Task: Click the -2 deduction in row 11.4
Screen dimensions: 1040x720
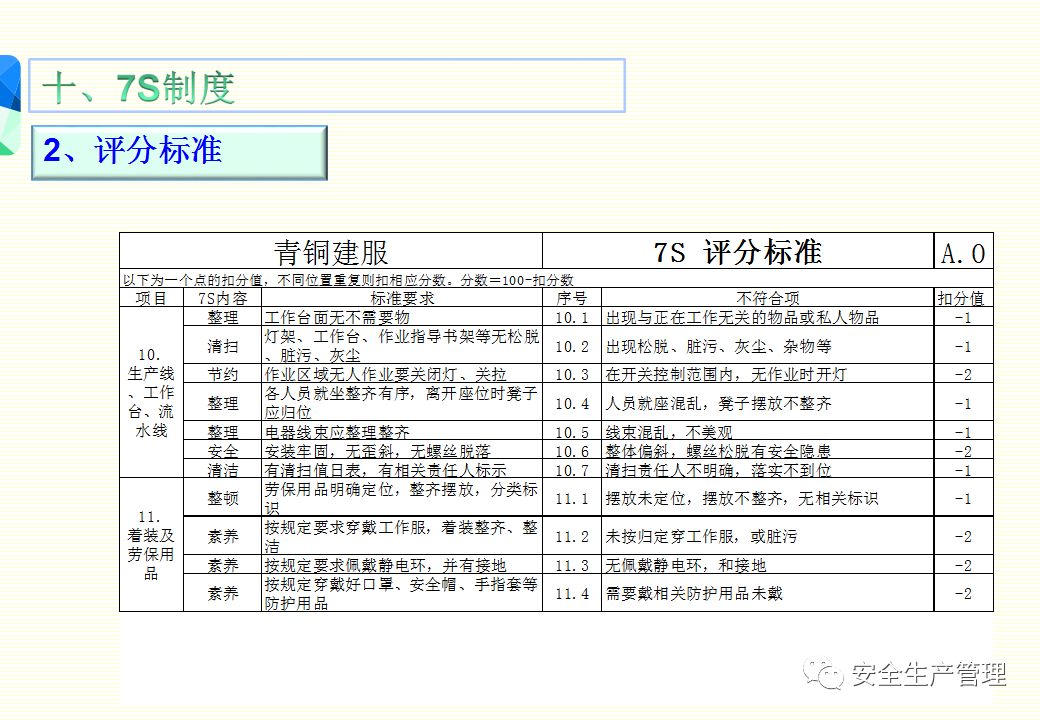Action: pyautogui.click(x=963, y=594)
